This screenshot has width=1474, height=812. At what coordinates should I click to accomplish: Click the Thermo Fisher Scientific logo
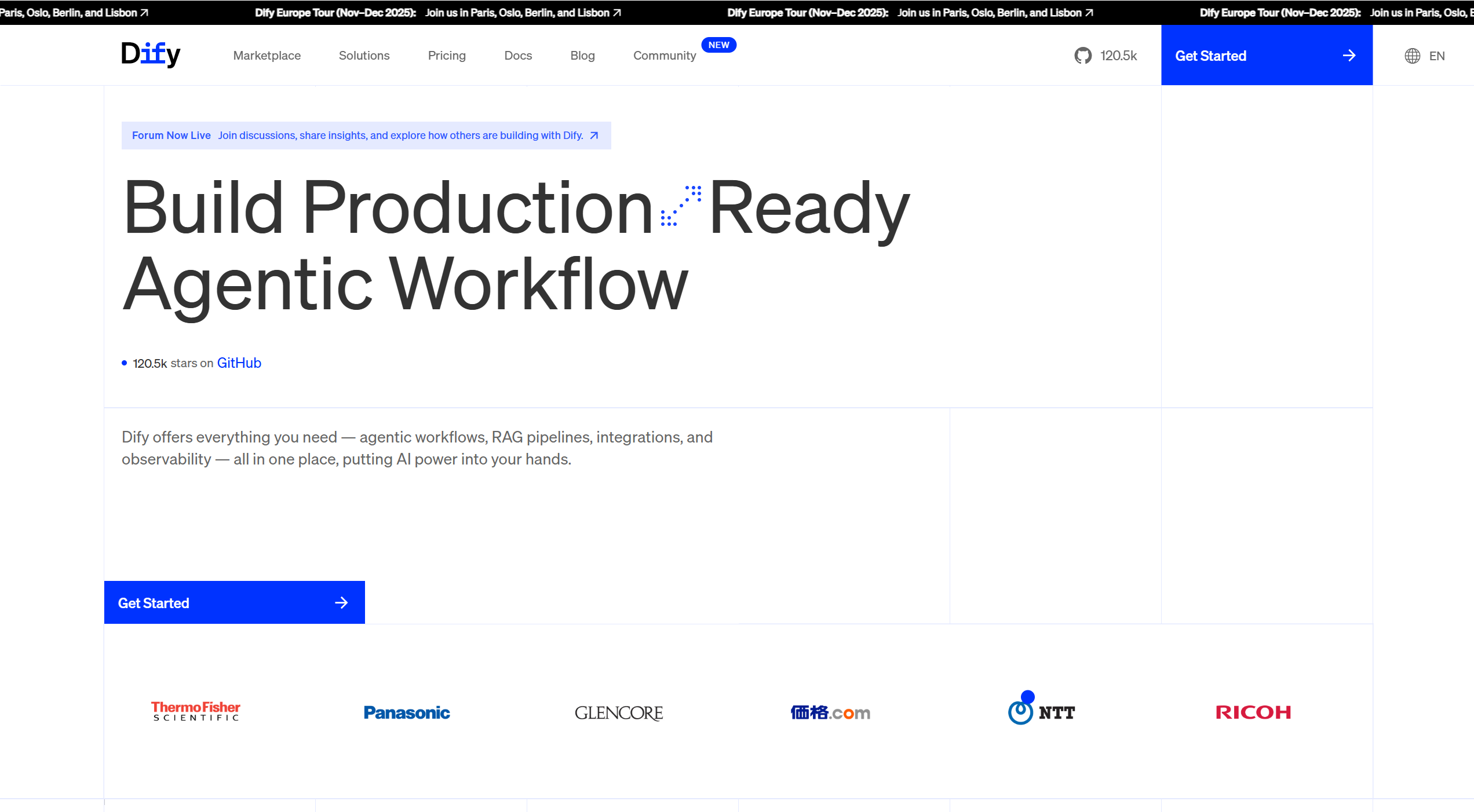[196, 712]
